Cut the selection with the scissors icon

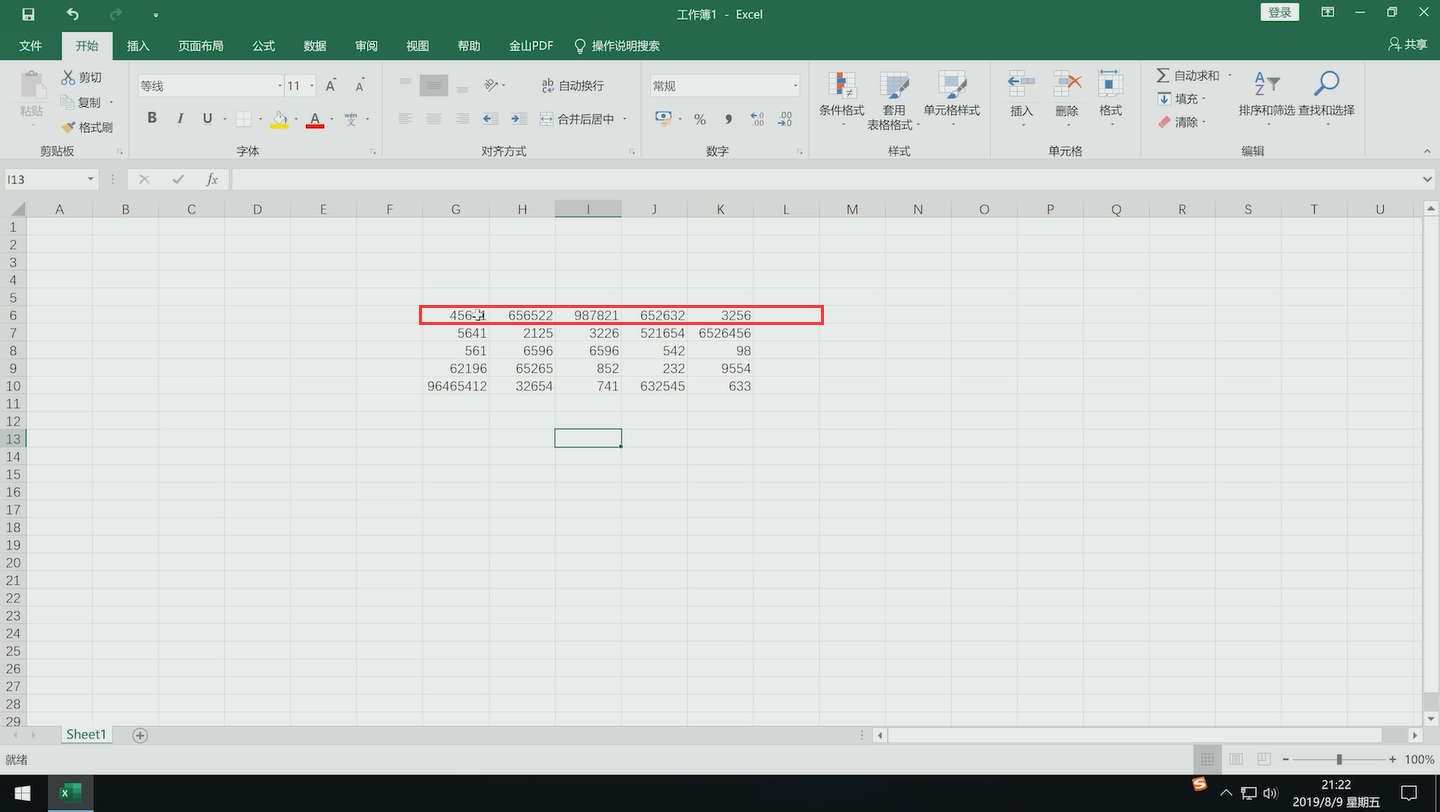(82, 77)
